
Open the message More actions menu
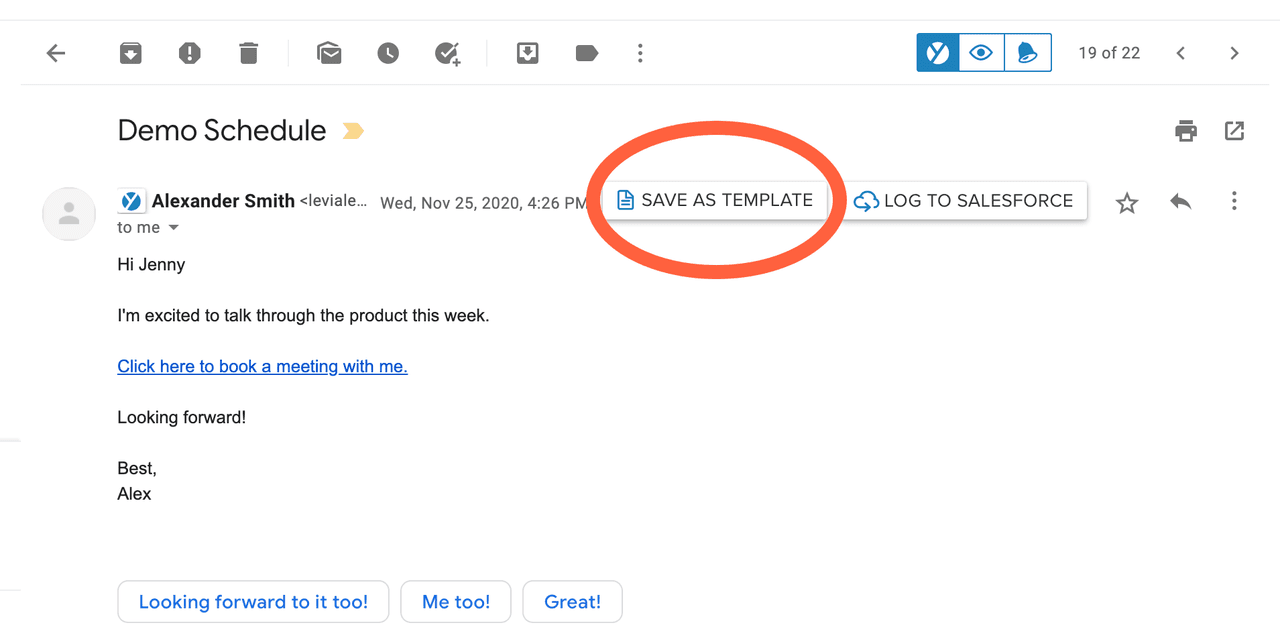1234,201
